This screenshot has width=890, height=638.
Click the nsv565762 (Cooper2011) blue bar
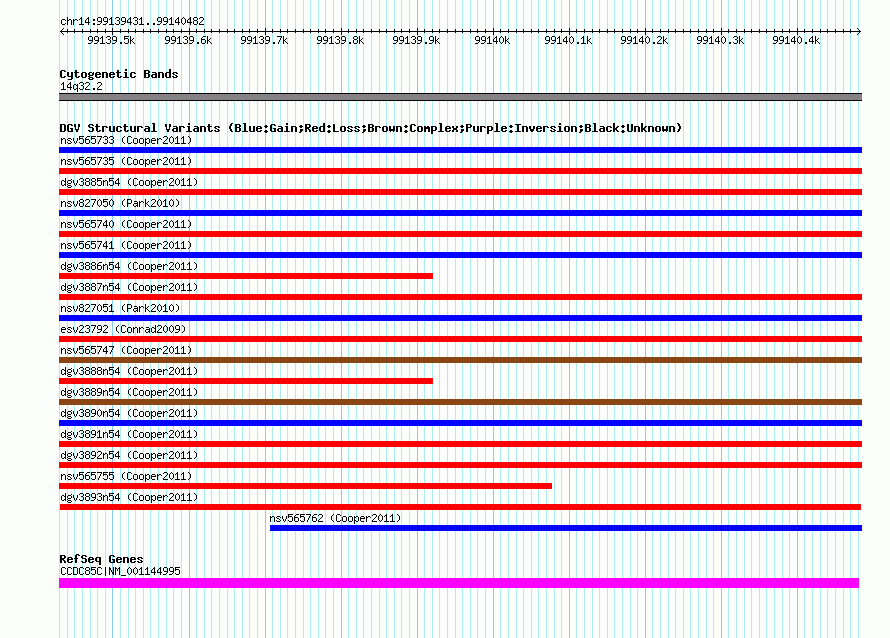(x=566, y=528)
